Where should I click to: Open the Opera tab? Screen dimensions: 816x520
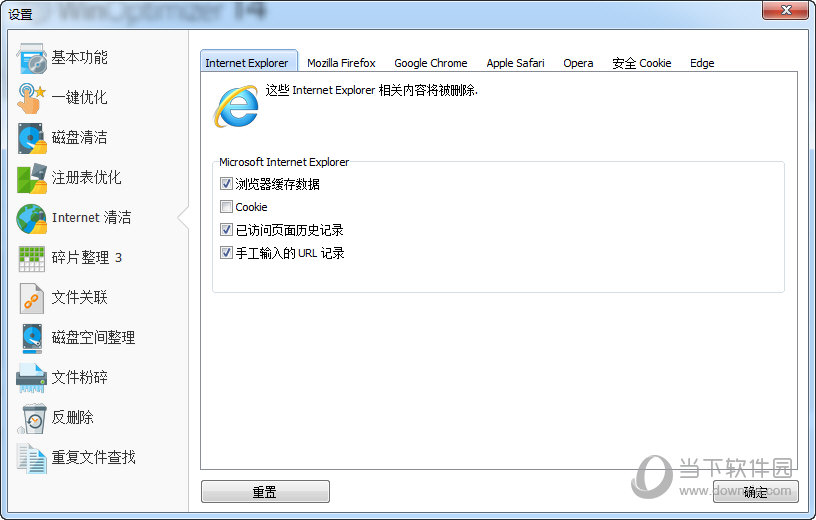coord(578,63)
